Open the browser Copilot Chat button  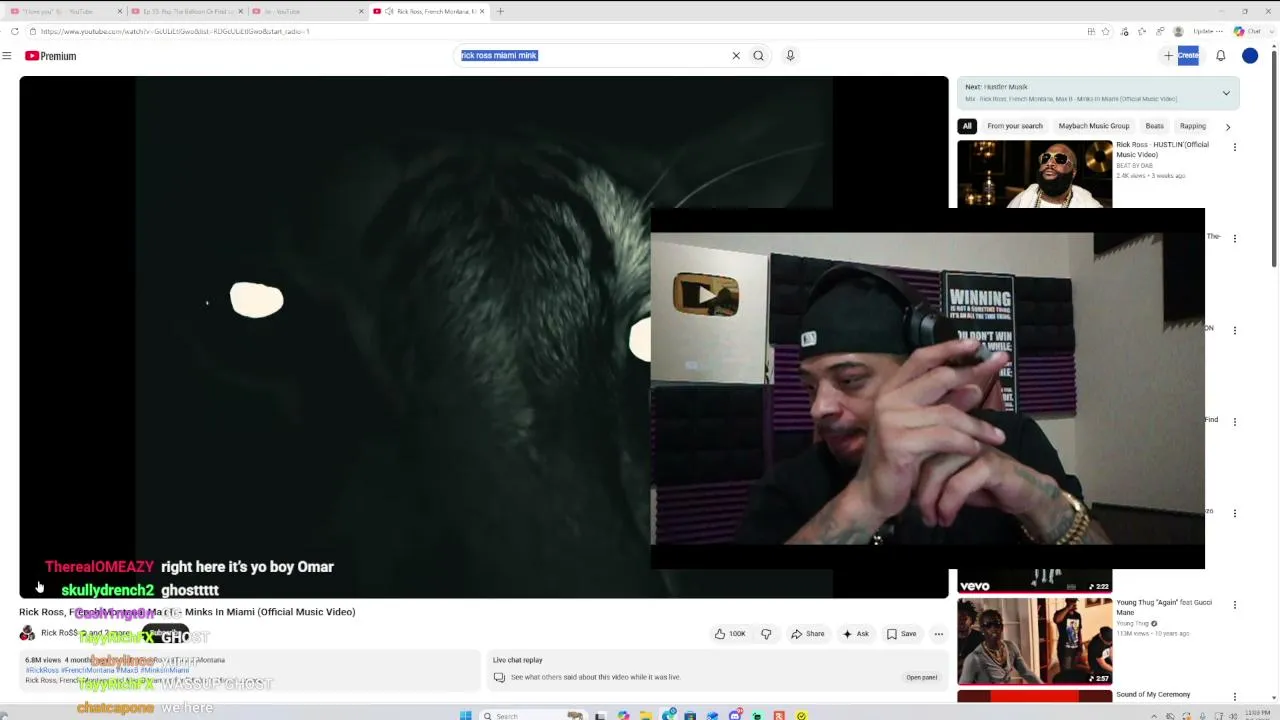[x=1249, y=31]
